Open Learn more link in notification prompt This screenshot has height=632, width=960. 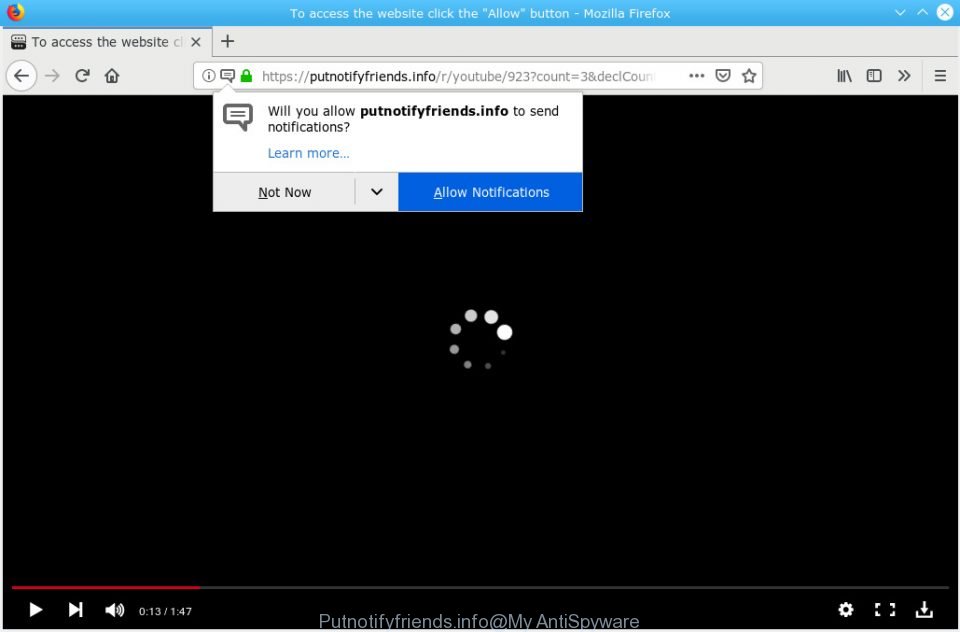tap(309, 153)
